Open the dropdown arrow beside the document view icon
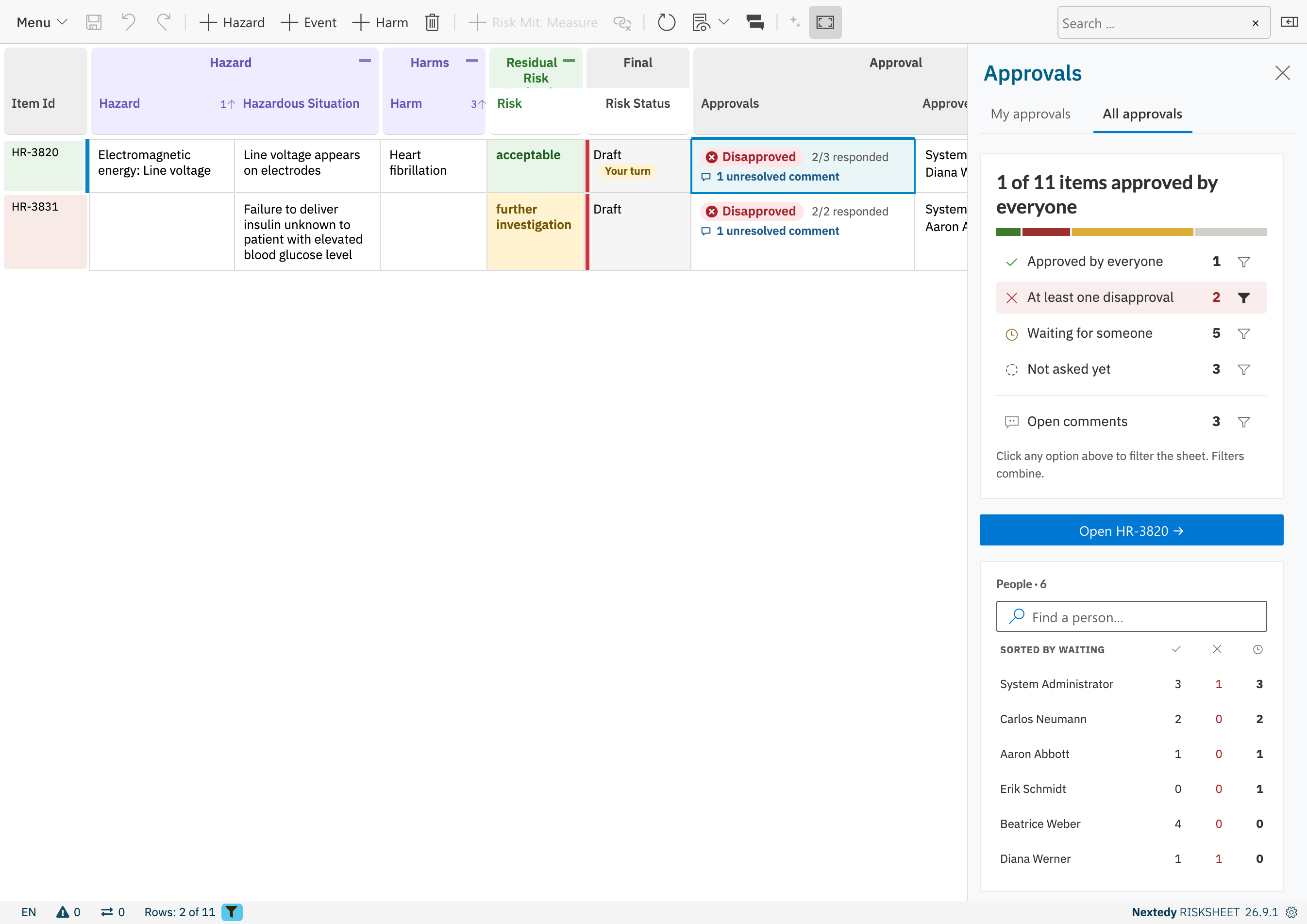This screenshot has height=924, width=1307. (x=723, y=22)
